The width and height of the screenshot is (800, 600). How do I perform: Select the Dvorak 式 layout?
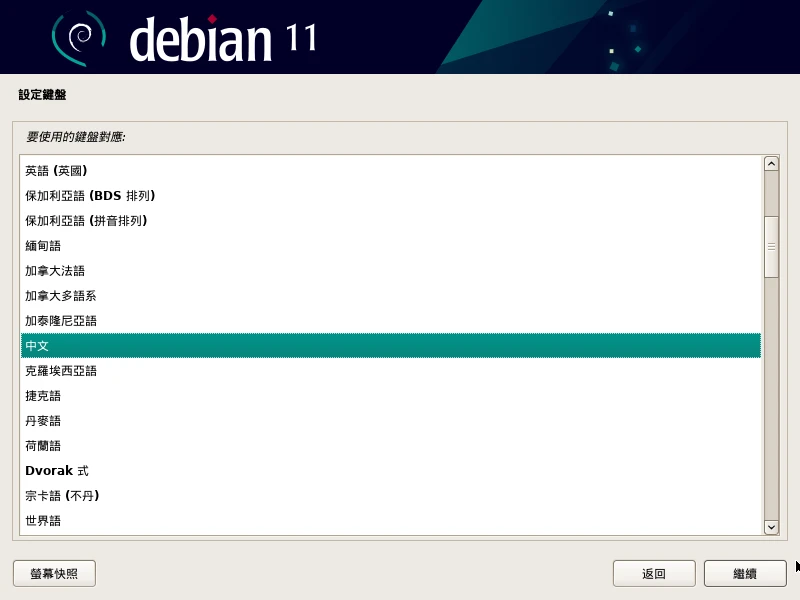click(x=57, y=471)
